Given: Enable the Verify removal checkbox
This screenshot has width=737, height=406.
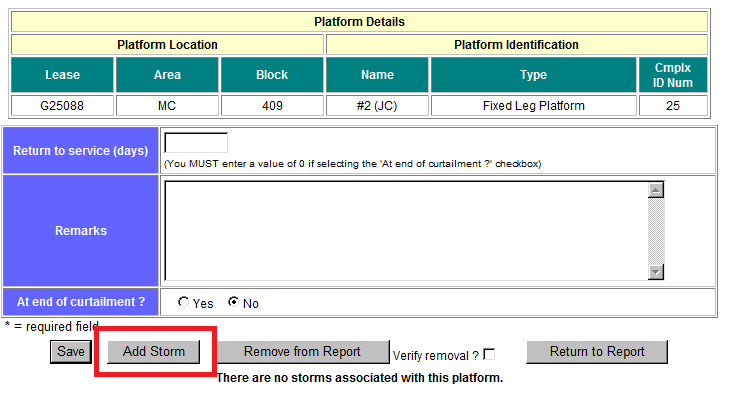Looking at the screenshot, I should 489,355.
